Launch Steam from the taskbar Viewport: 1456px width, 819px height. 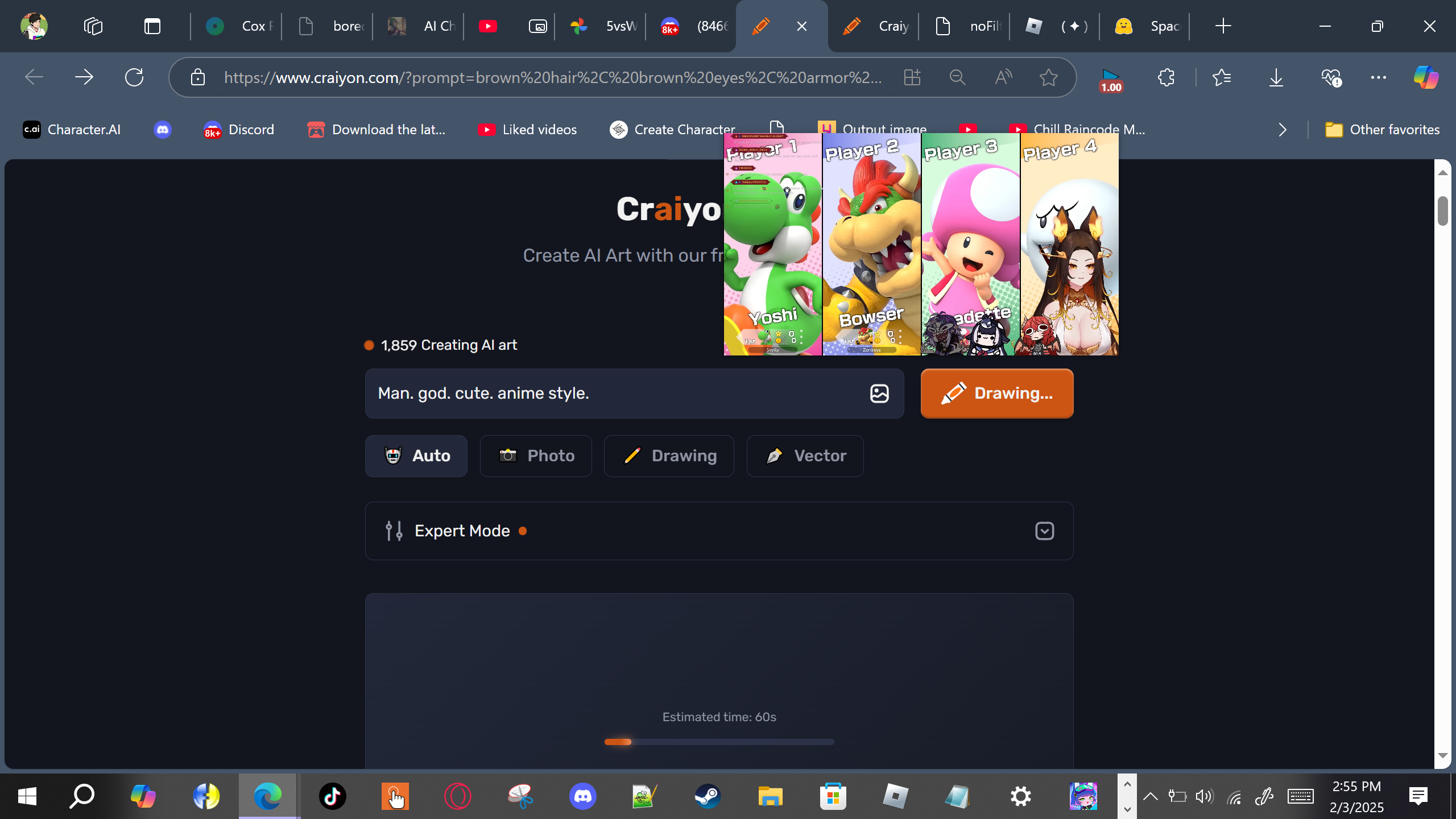708,796
